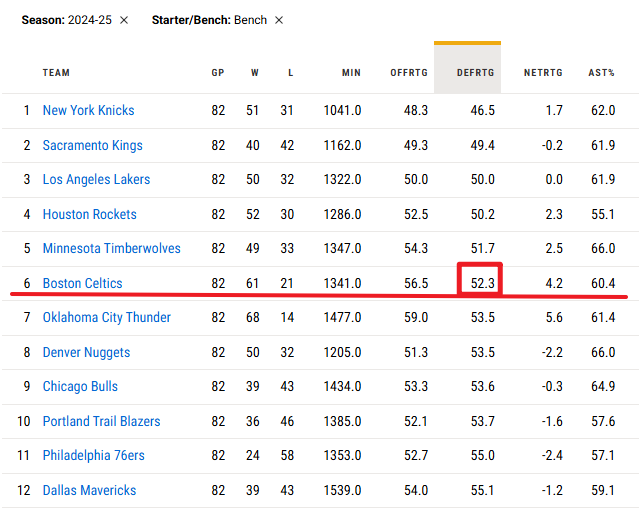Open the Philadelphia 76ers team link

[94, 455]
